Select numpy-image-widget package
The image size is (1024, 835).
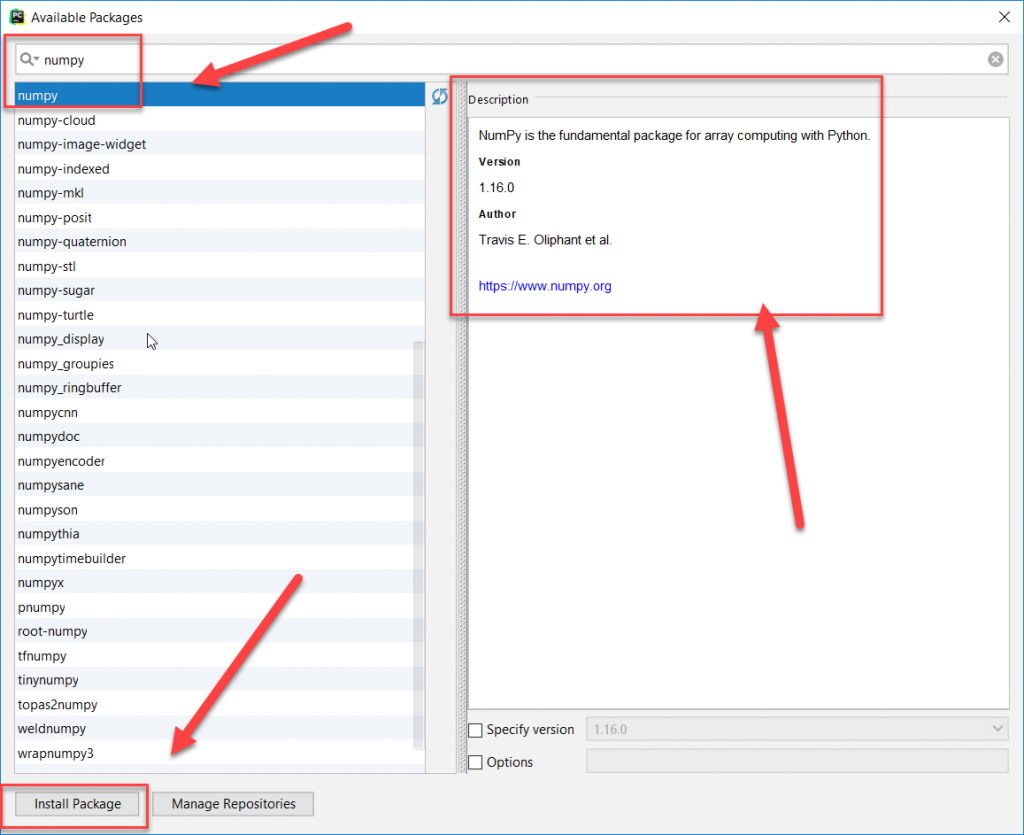tap(220, 144)
